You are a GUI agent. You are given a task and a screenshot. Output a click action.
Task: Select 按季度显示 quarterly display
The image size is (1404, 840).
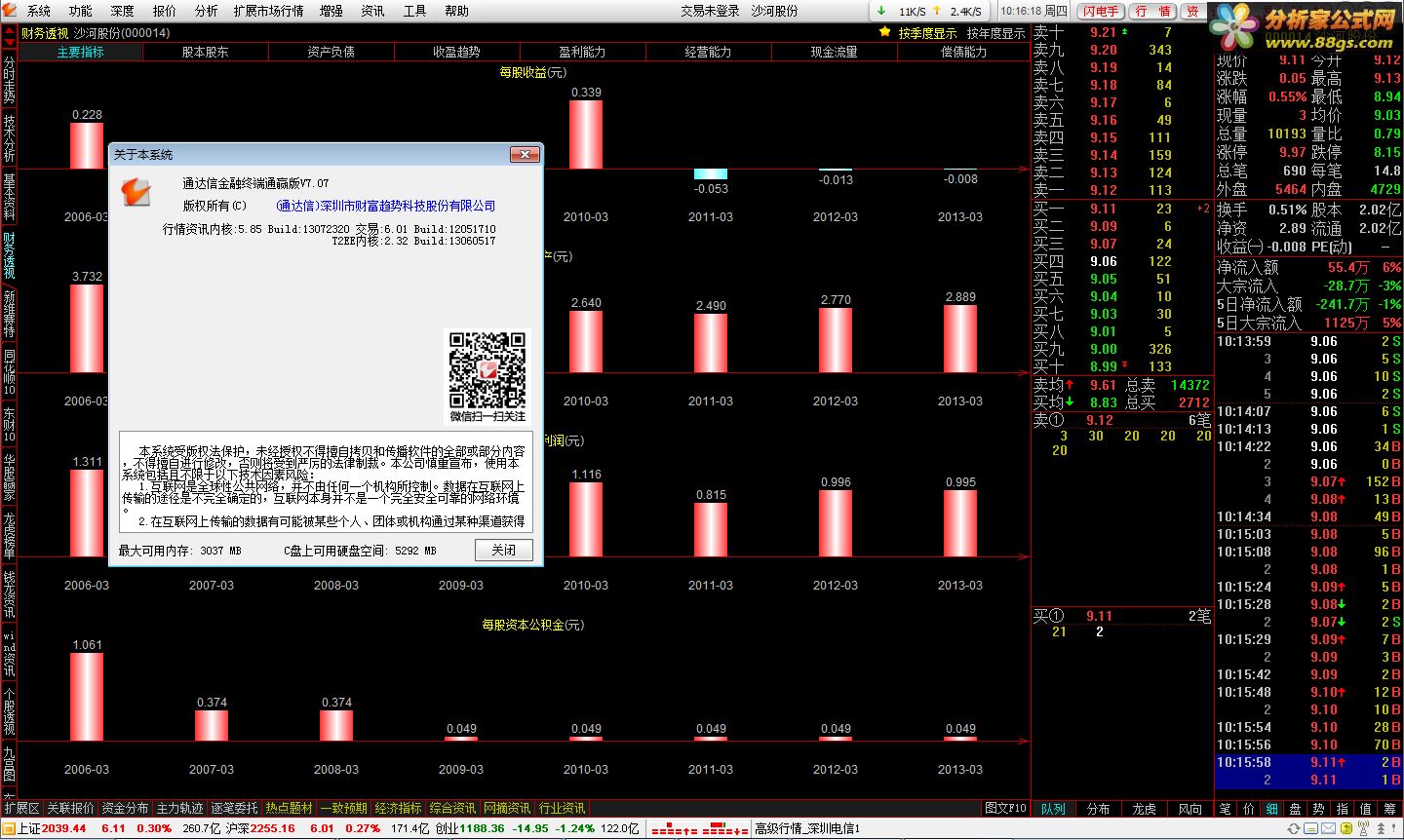927,33
